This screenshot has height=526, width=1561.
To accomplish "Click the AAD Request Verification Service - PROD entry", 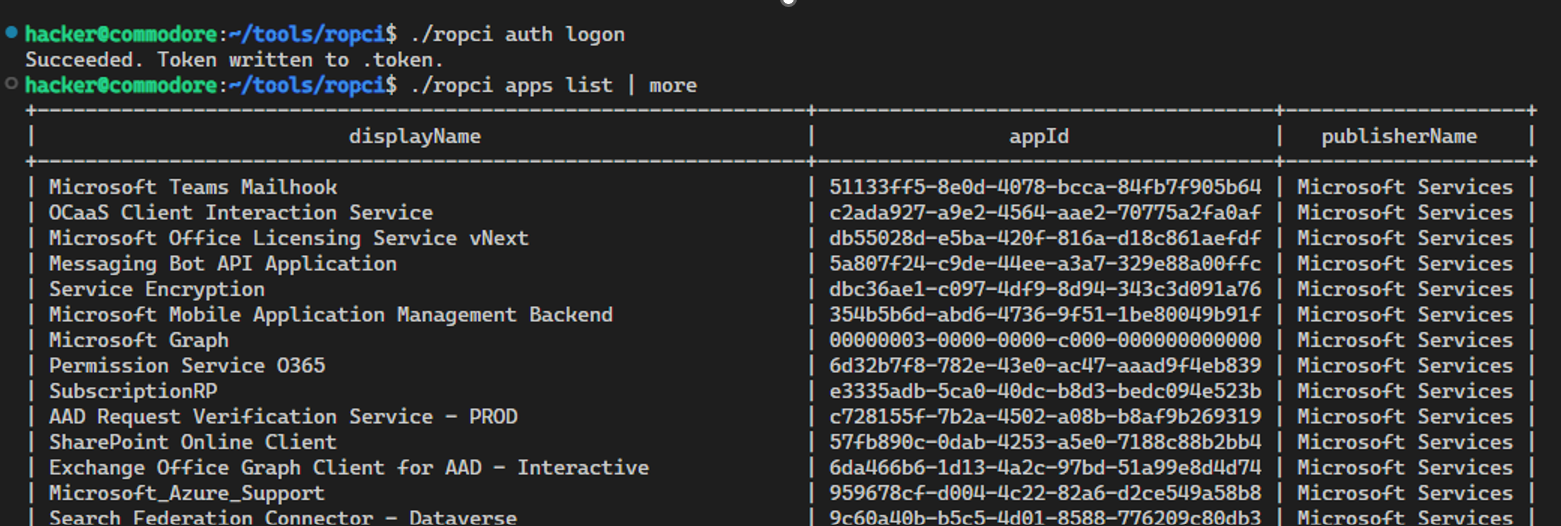I will pyautogui.click(x=283, y=417).
